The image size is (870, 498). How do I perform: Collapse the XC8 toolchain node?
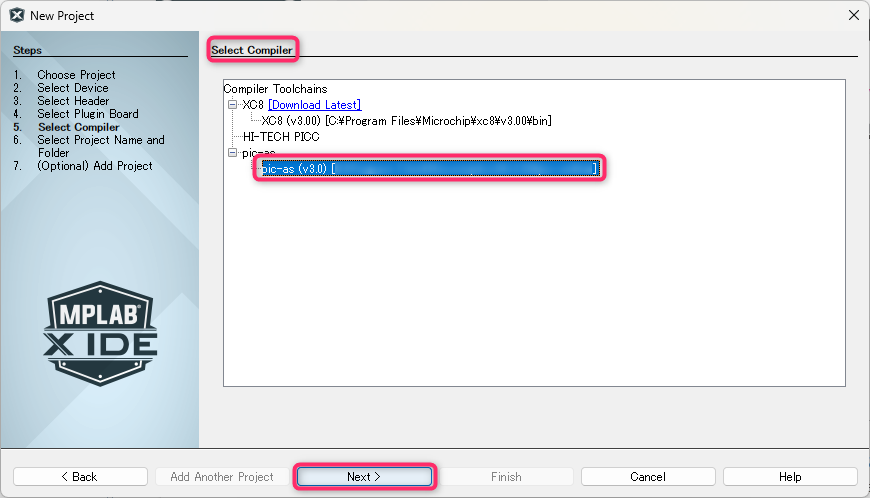(x=232, y=104)
